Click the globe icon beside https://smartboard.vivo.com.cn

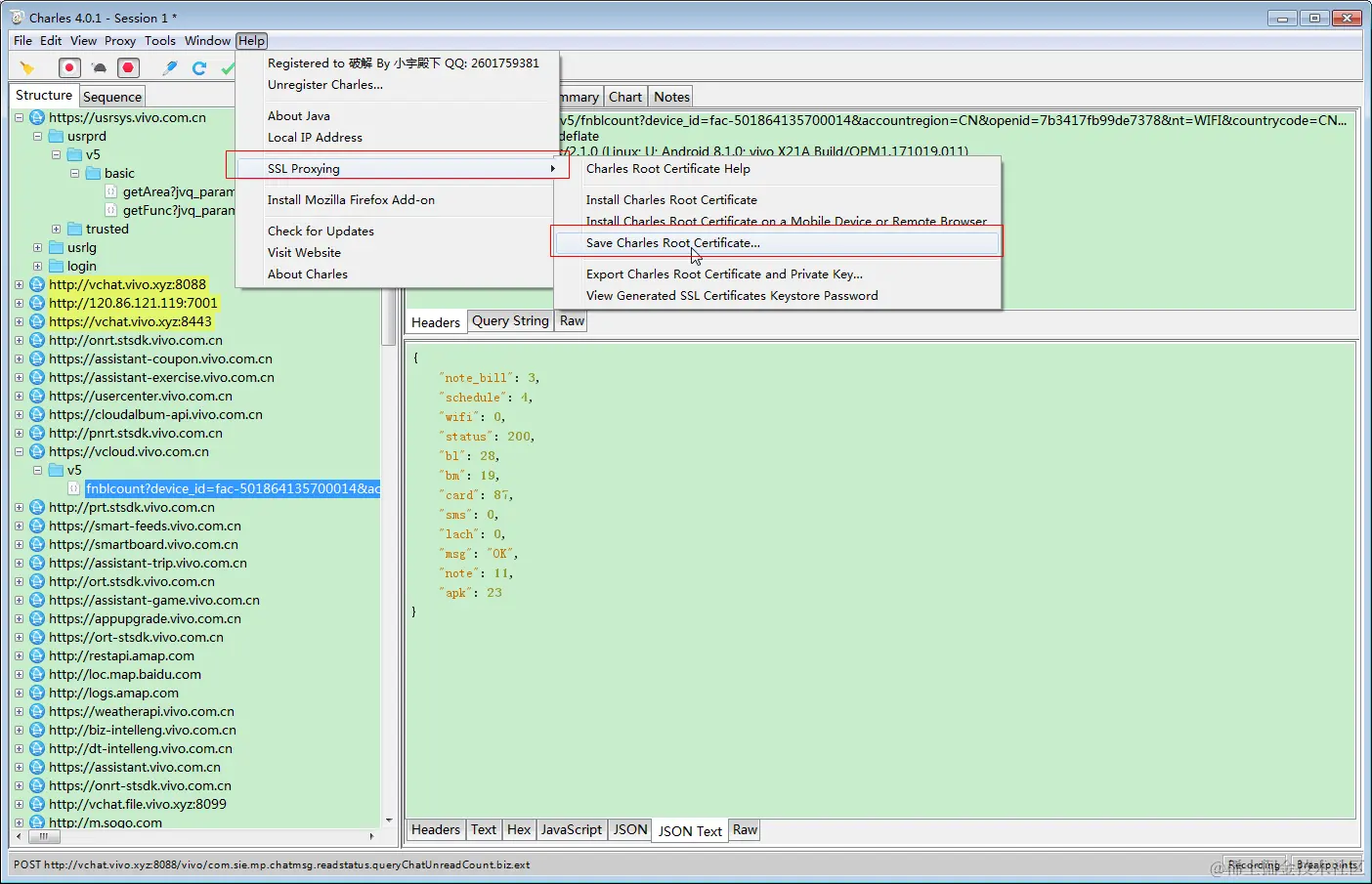[37, 544]
